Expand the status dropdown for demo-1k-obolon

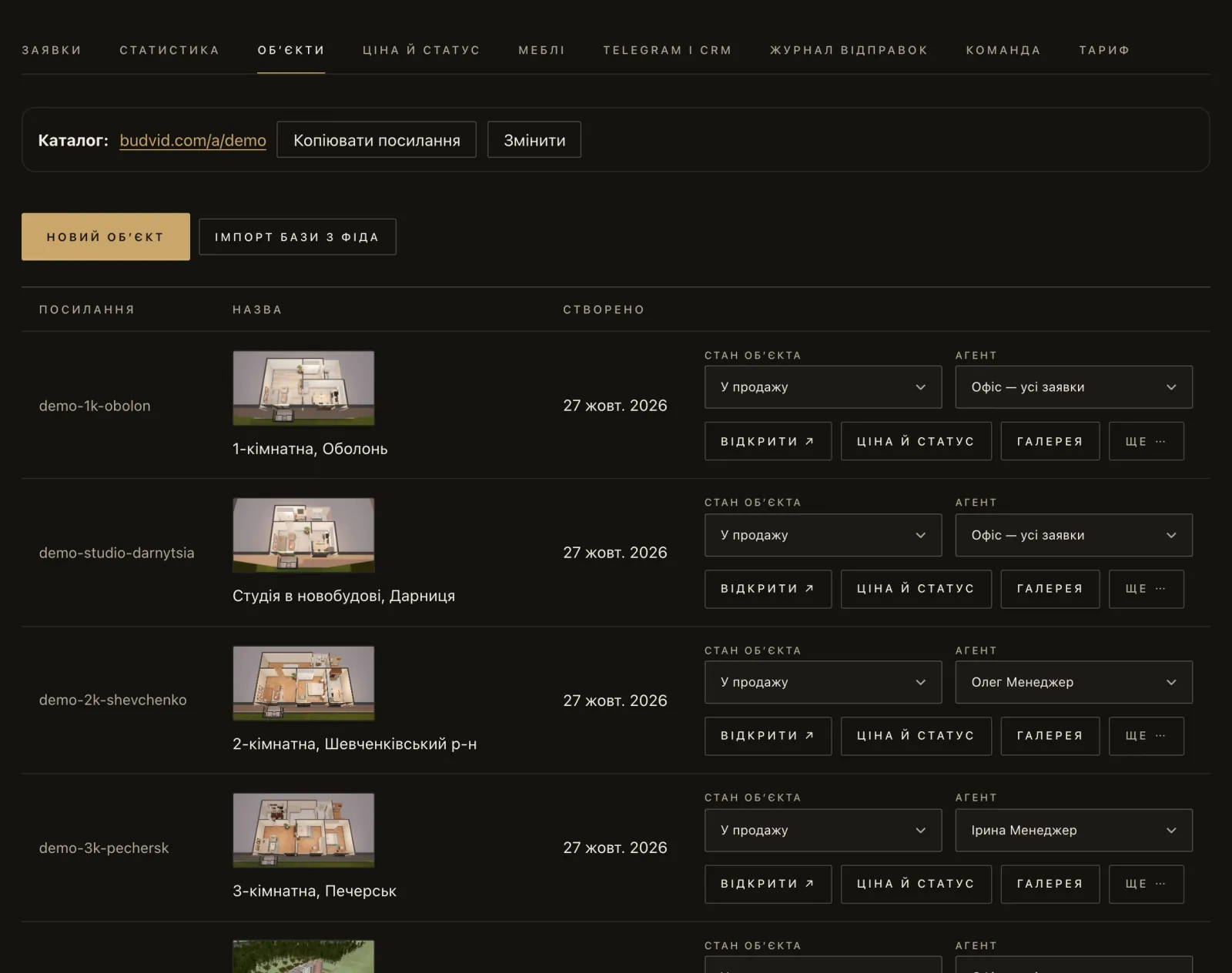coord(822,387)
